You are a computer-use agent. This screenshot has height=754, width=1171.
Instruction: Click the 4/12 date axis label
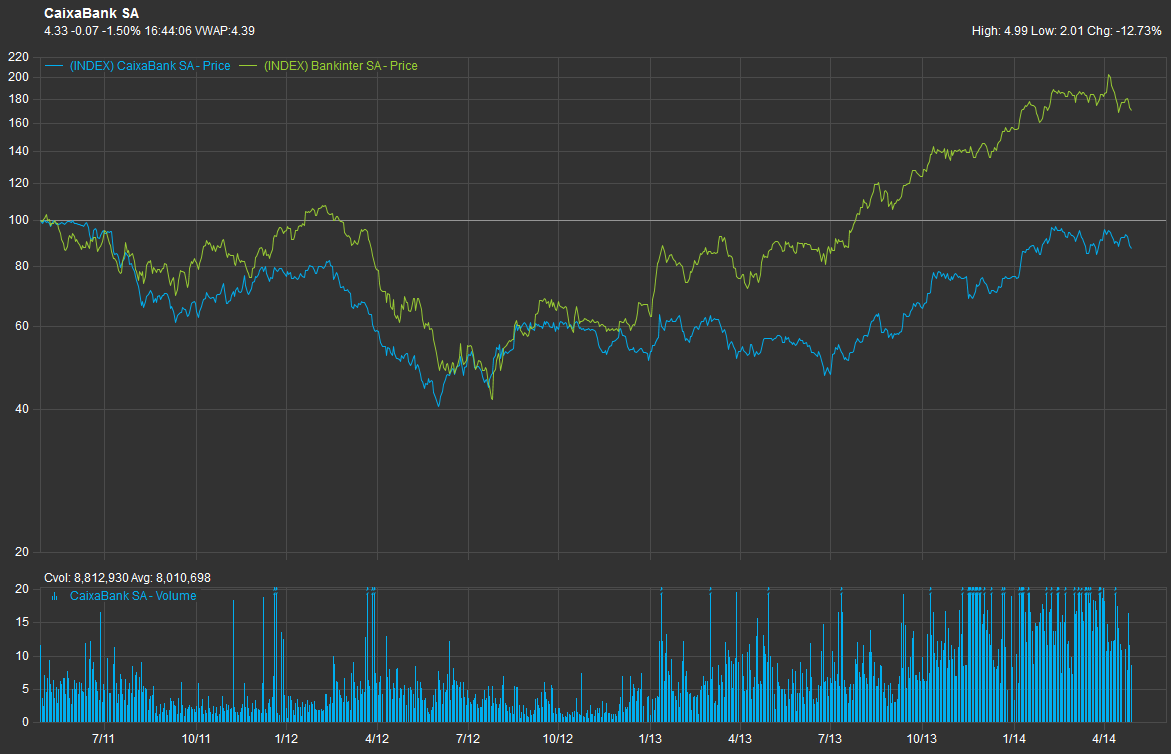376,738
